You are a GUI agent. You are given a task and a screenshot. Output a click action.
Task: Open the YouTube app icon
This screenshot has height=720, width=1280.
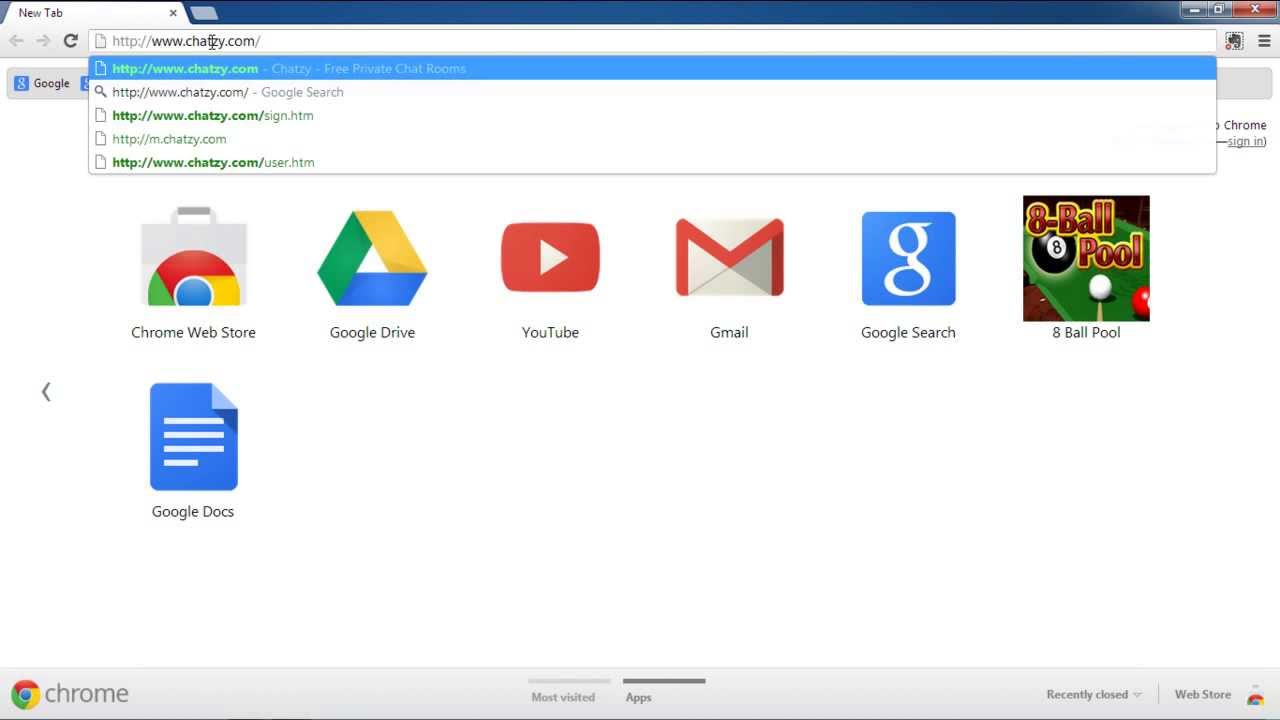(x=550, y=257)
